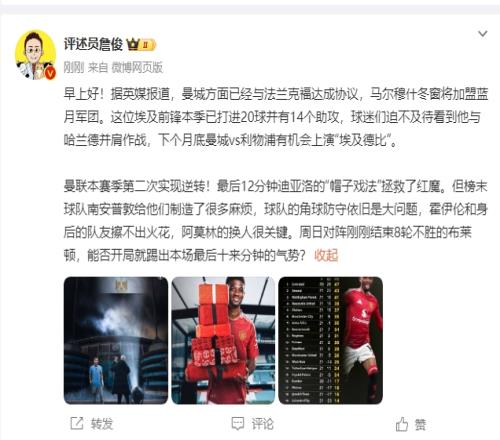This screenshot has height=440, width=500.
Task: Click the 转发 repost label
Action: click(102, 424)
